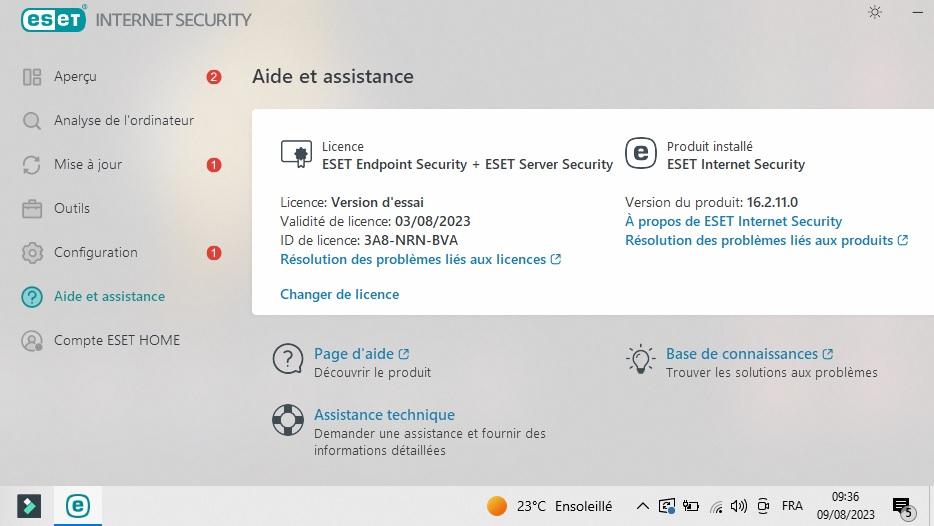The width and height of the screenshot is (934, 526).
Task: Click the Base de connaissances lightbulb icon
Action: [640, 359]
